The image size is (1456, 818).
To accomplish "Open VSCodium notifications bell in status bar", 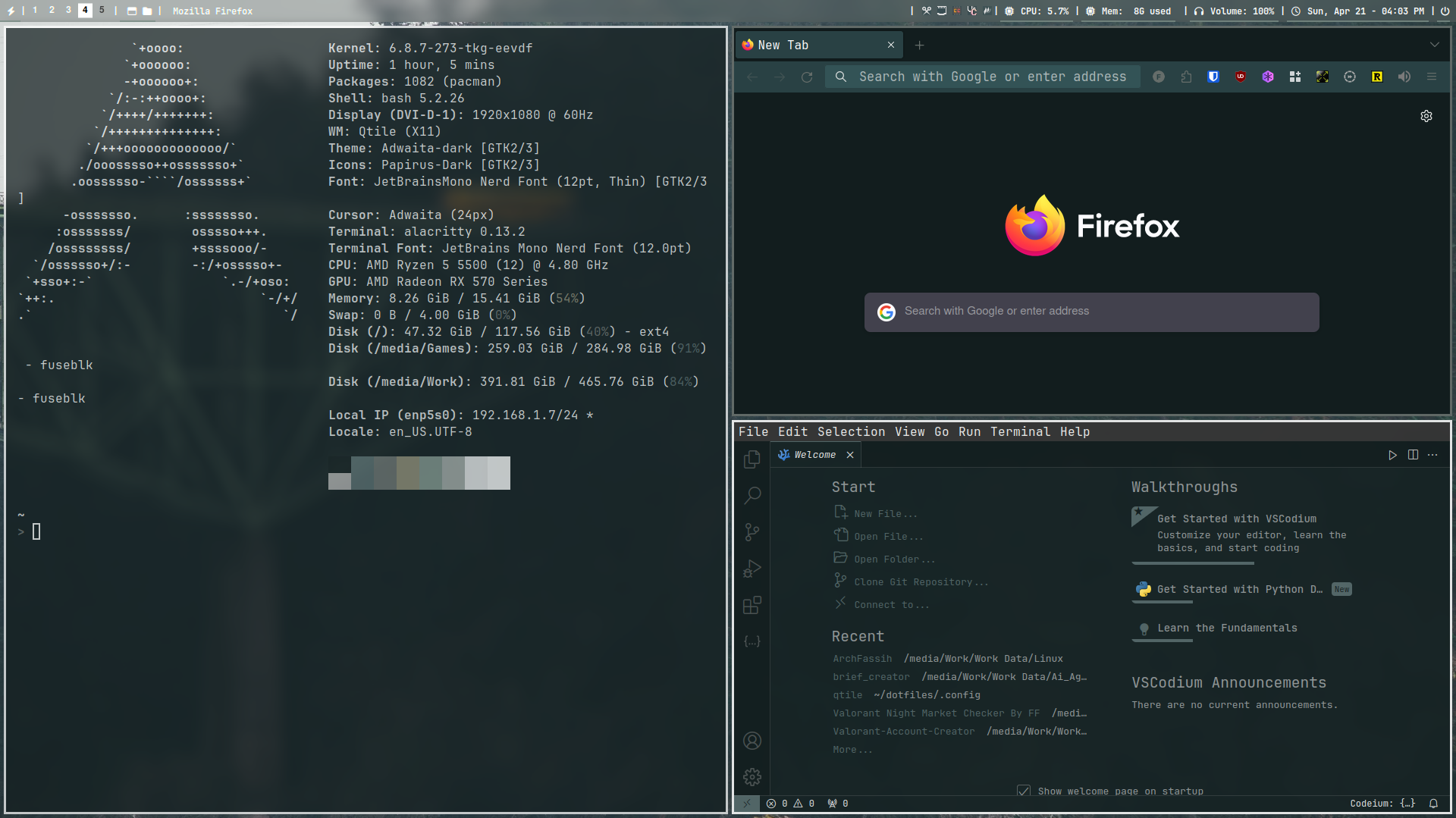I will click(1434, 804).
